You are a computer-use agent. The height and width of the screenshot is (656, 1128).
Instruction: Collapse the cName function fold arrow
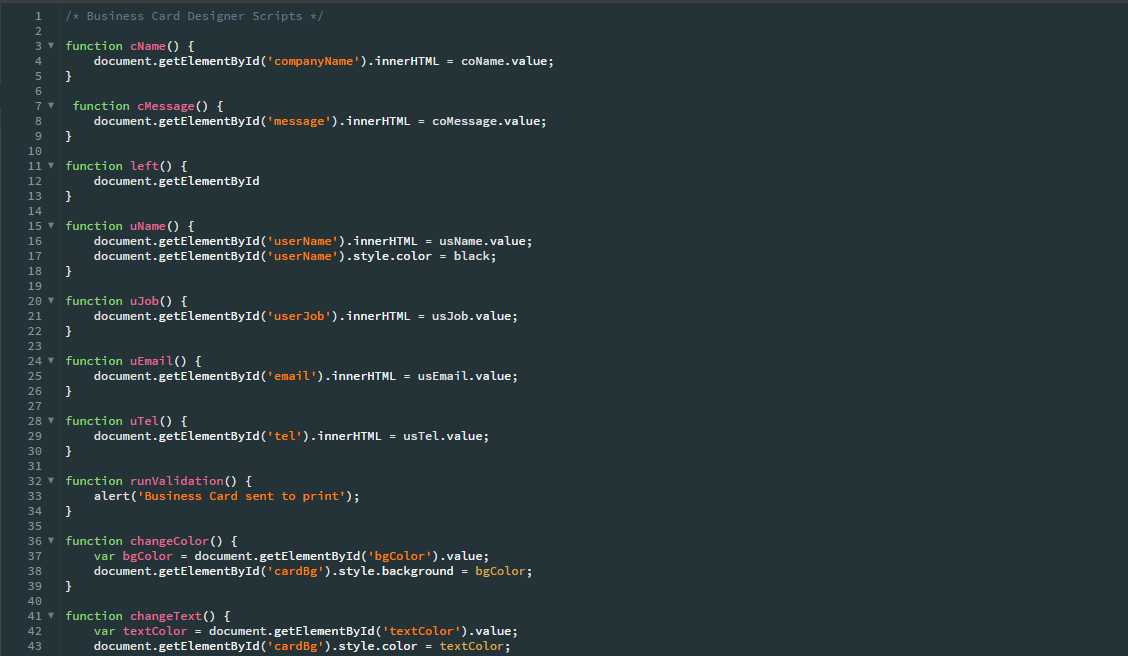click(x=51, y=45)
